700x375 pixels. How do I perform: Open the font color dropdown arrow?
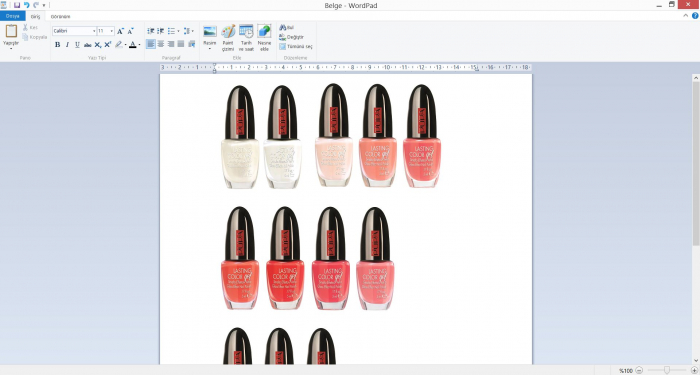[x=139, y=45]
